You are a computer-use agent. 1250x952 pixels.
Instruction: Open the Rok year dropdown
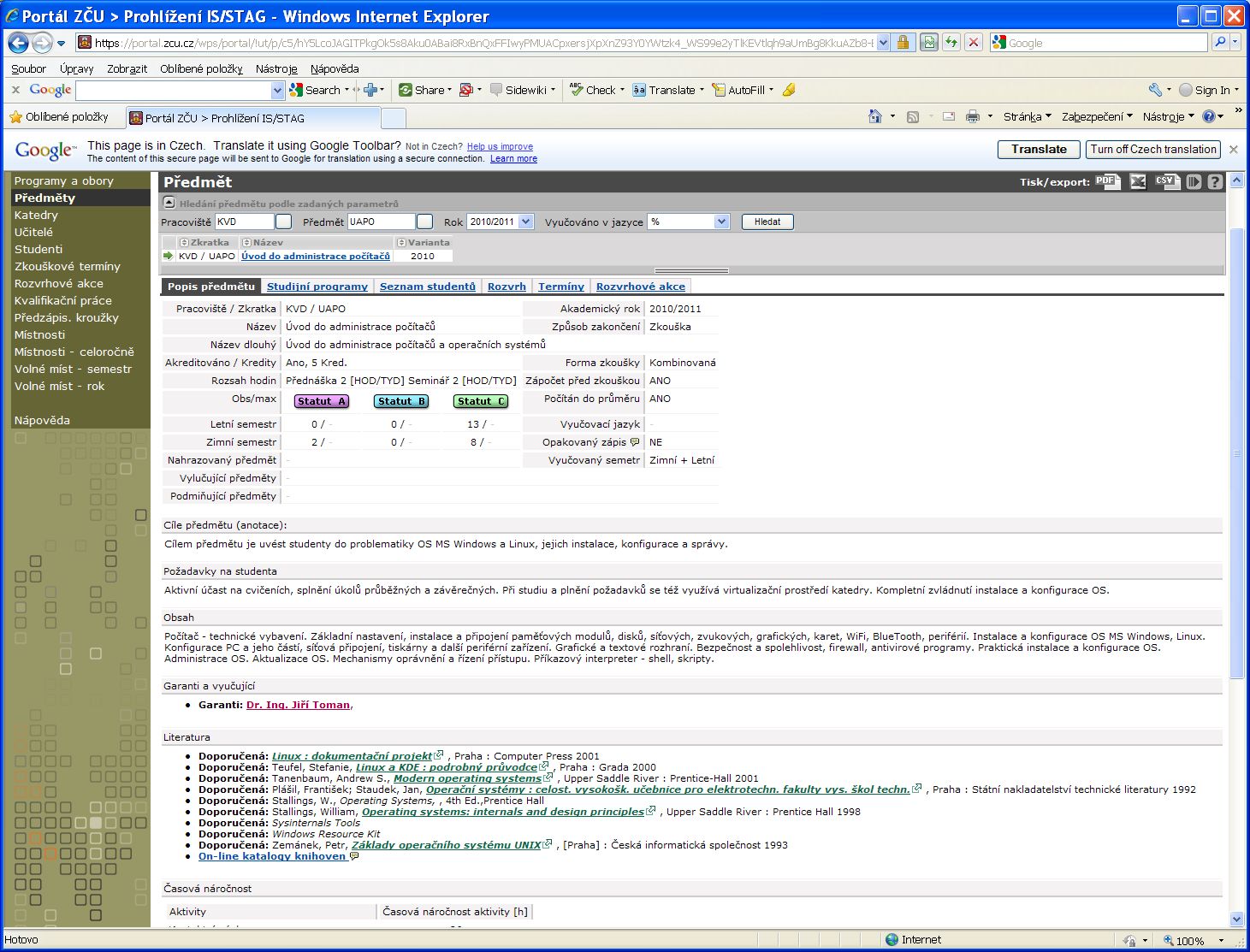coord(525,222)
